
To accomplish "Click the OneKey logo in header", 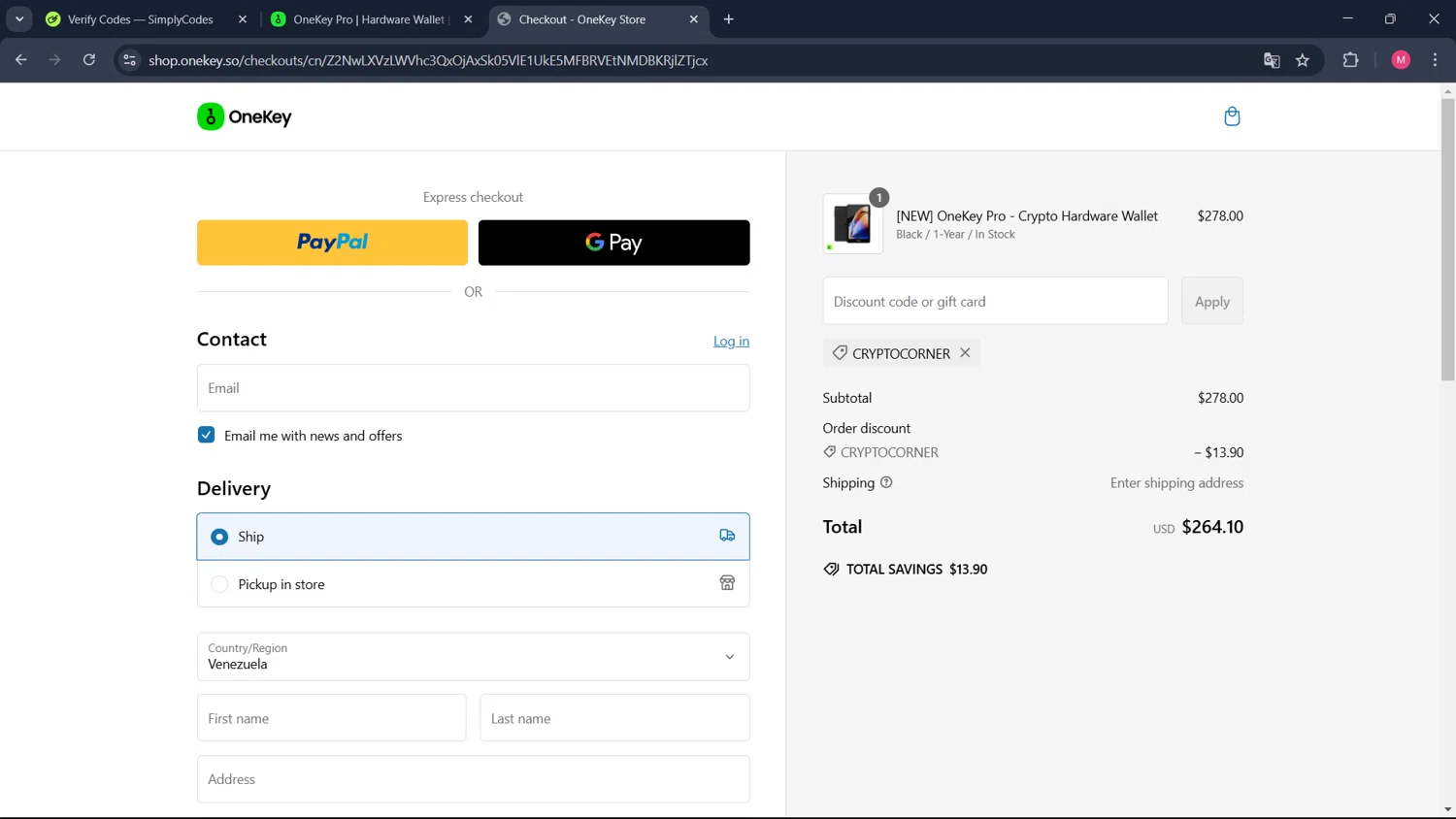I will click(245, 116).
